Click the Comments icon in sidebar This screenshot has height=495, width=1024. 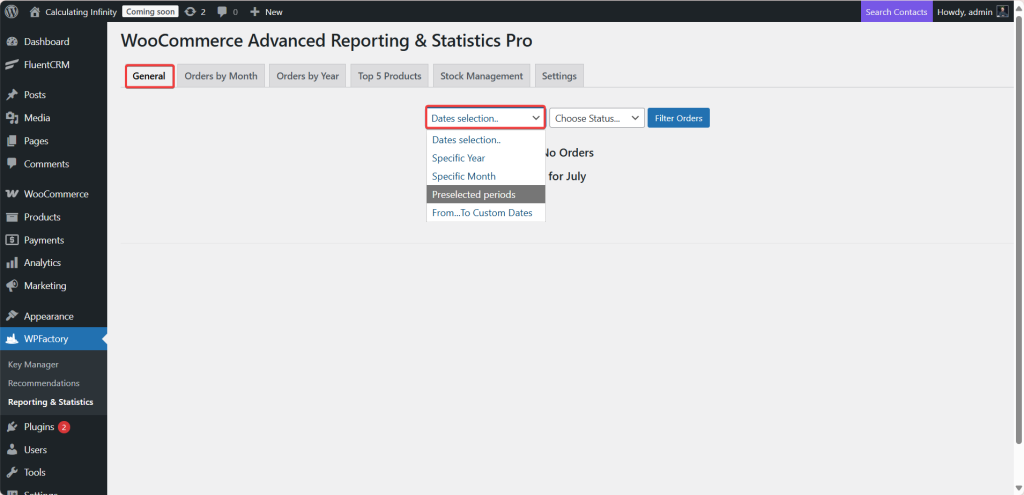click(12, 164)
